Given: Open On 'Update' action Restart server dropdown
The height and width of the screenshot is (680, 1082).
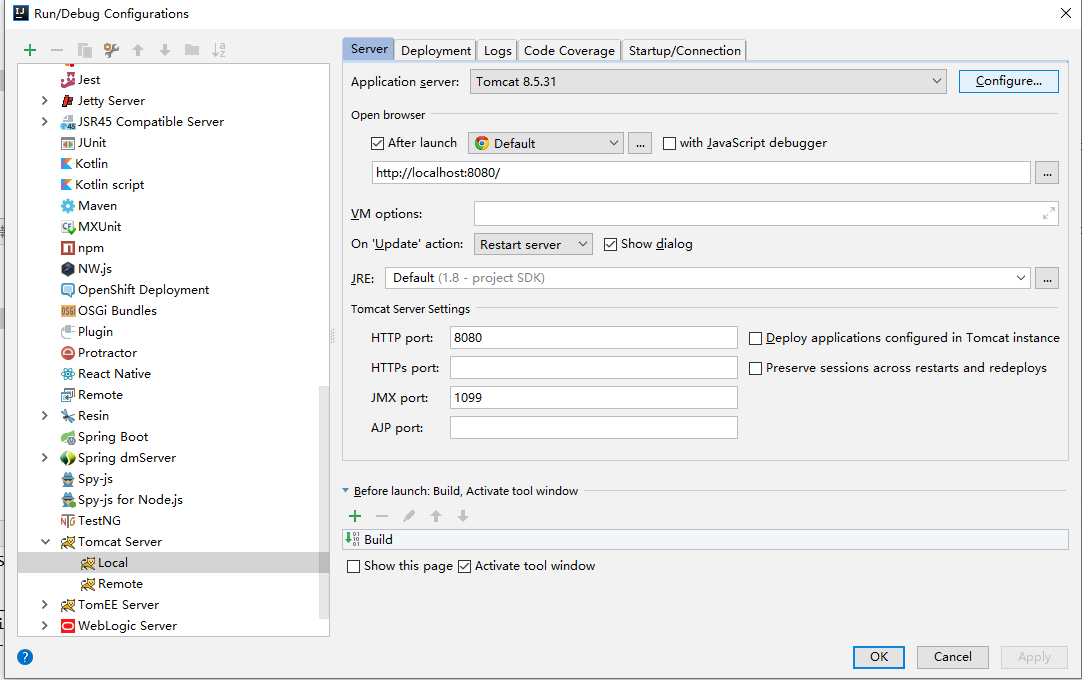Looking at the screenshot, I should pos(533,244).
